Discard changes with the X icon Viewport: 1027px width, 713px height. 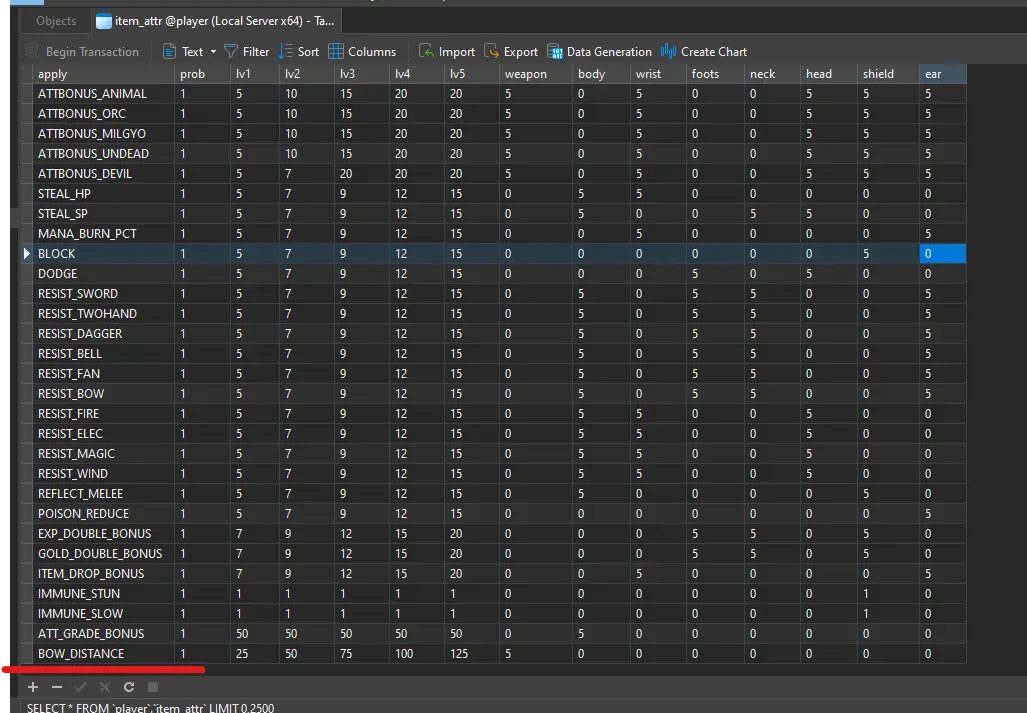pos(105,687)
